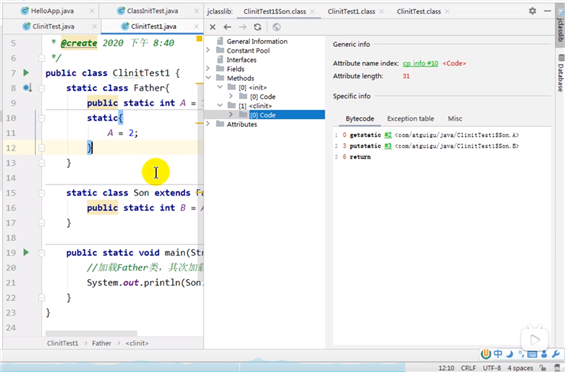Open jclasslib tool window settings gear

pos(532,11)
